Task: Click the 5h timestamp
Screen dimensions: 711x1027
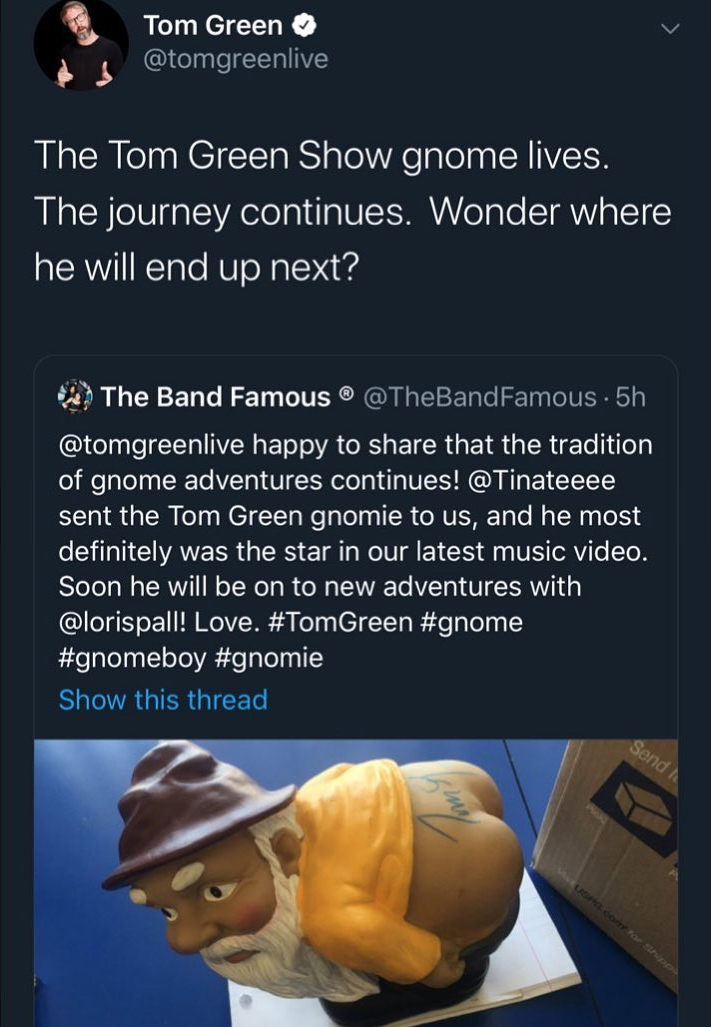Action: [x=630, y=397]
